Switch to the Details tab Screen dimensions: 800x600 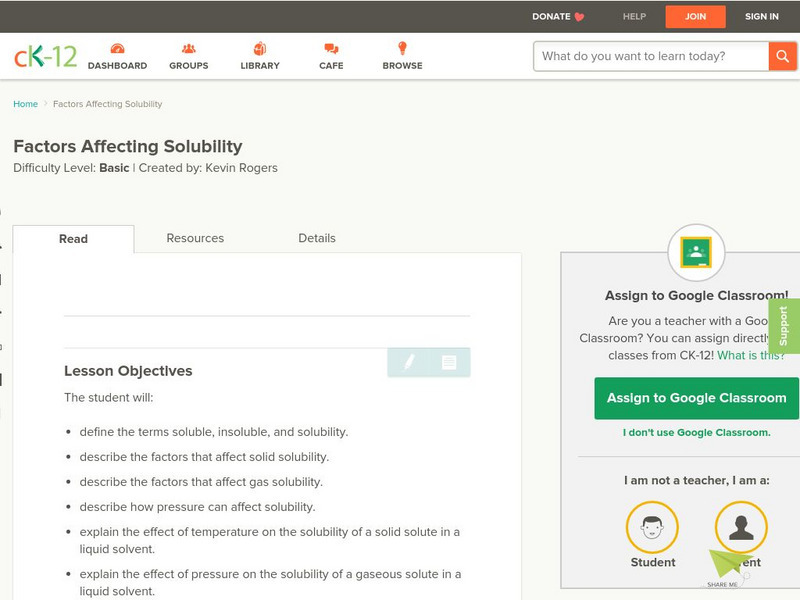coord(317,238)
